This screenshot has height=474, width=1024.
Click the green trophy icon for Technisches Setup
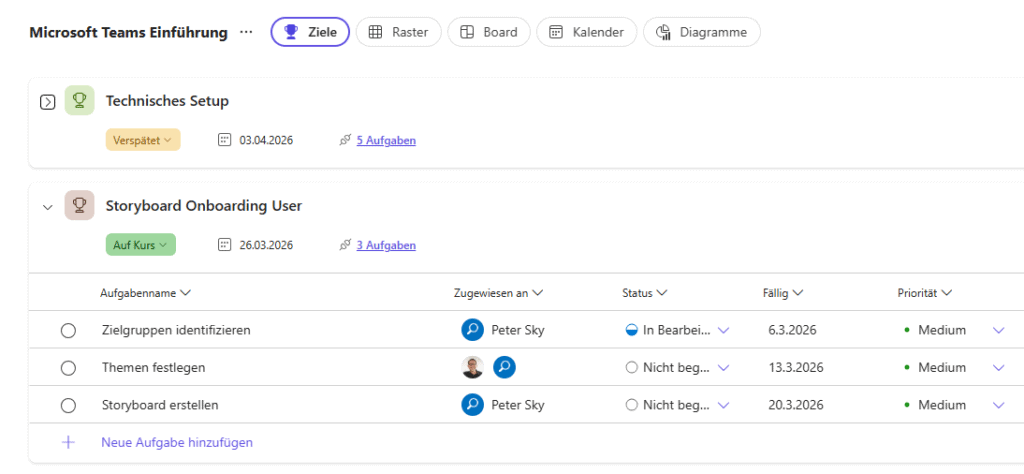(79, 100)
